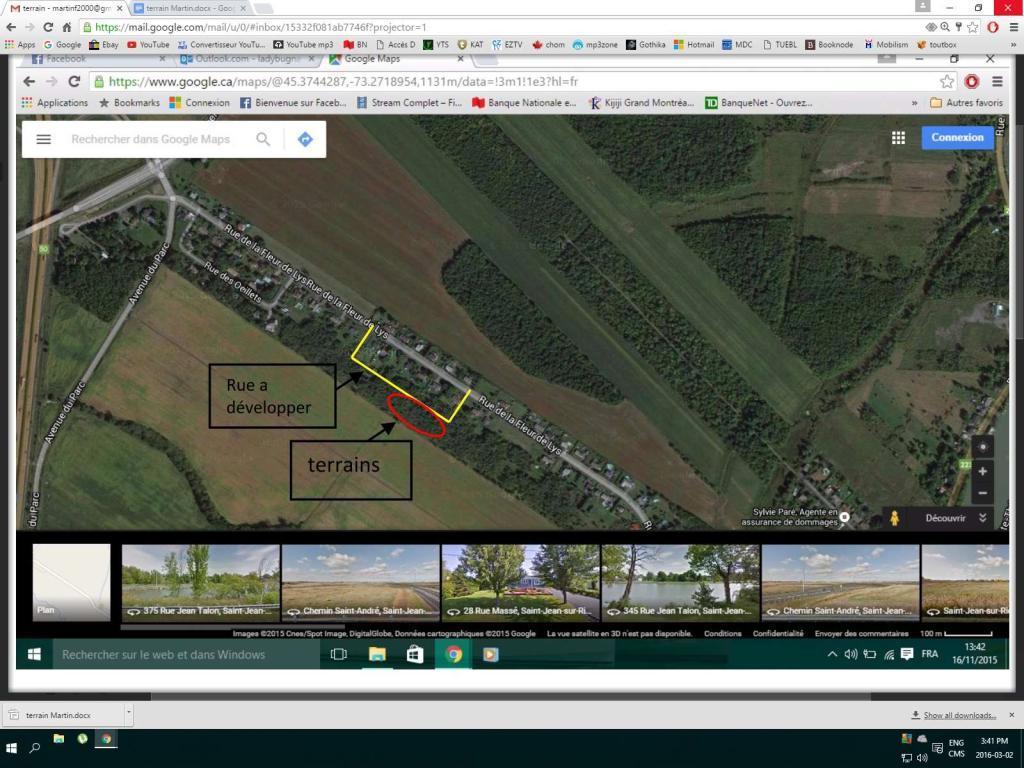Image resolution: width=1024 pixels, height=768 pixels.
Task: Open the Hotmail bookmark
Action: pos(694,45)
